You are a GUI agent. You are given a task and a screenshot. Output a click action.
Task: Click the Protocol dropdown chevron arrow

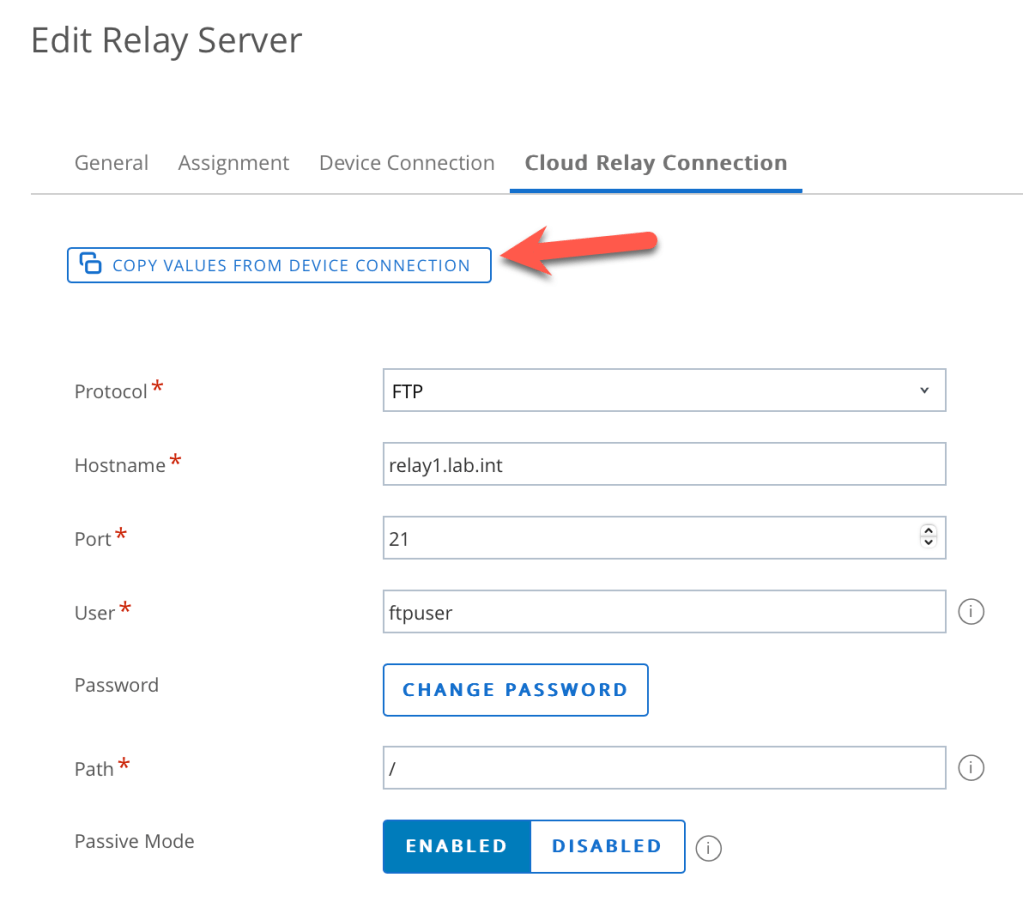pyautogui.click(x=924, y=391)
